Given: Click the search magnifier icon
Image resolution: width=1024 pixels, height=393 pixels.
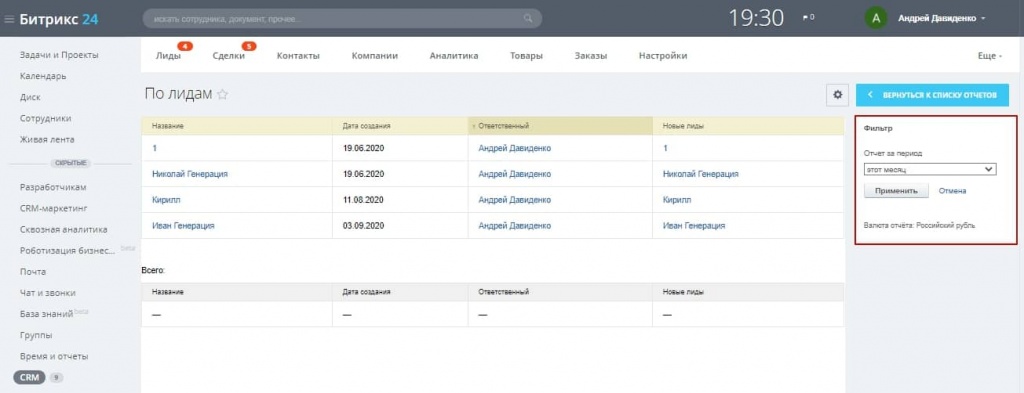Looking at the screenshot, I should (x=528, y=19).
